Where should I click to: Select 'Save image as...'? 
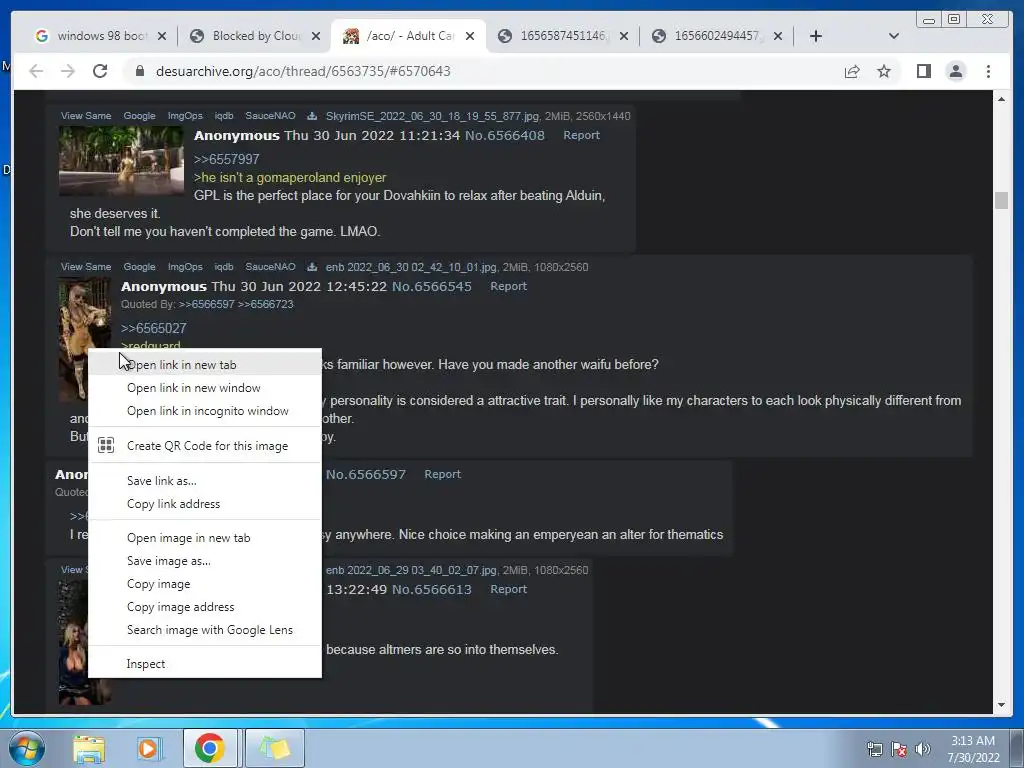pos(205,560)
